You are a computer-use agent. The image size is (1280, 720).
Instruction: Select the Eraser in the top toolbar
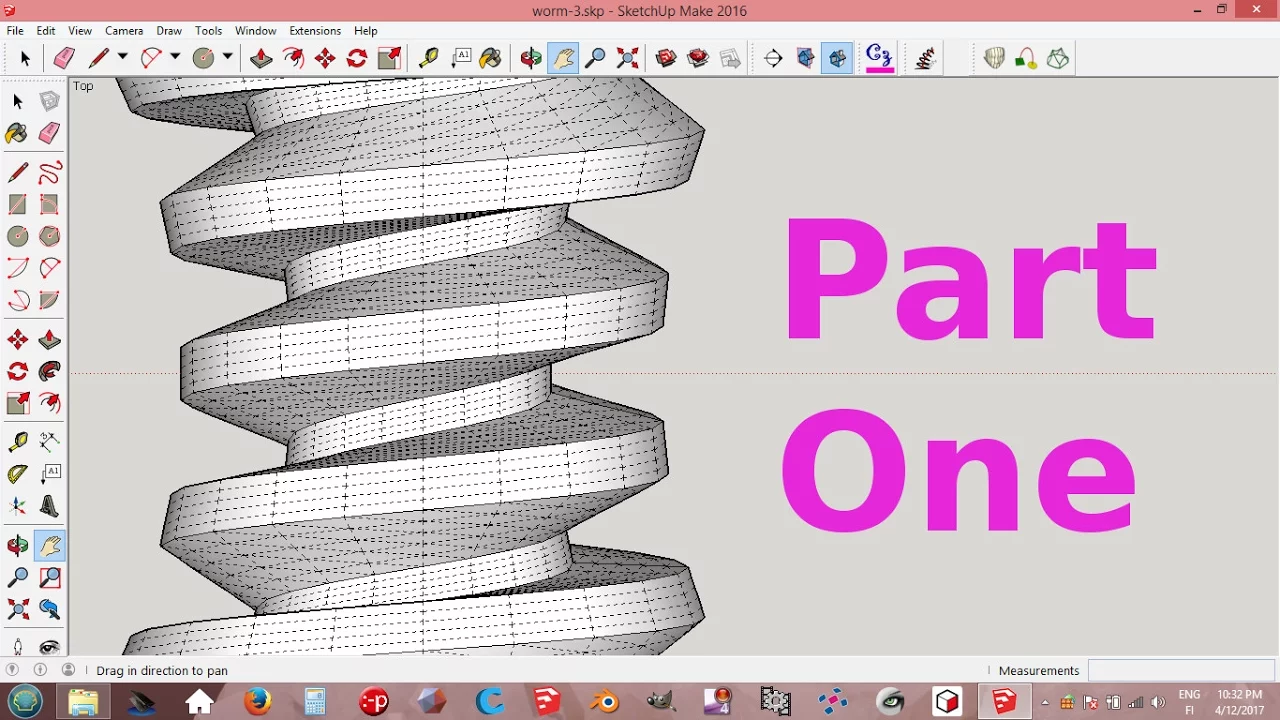coord(64,58)
